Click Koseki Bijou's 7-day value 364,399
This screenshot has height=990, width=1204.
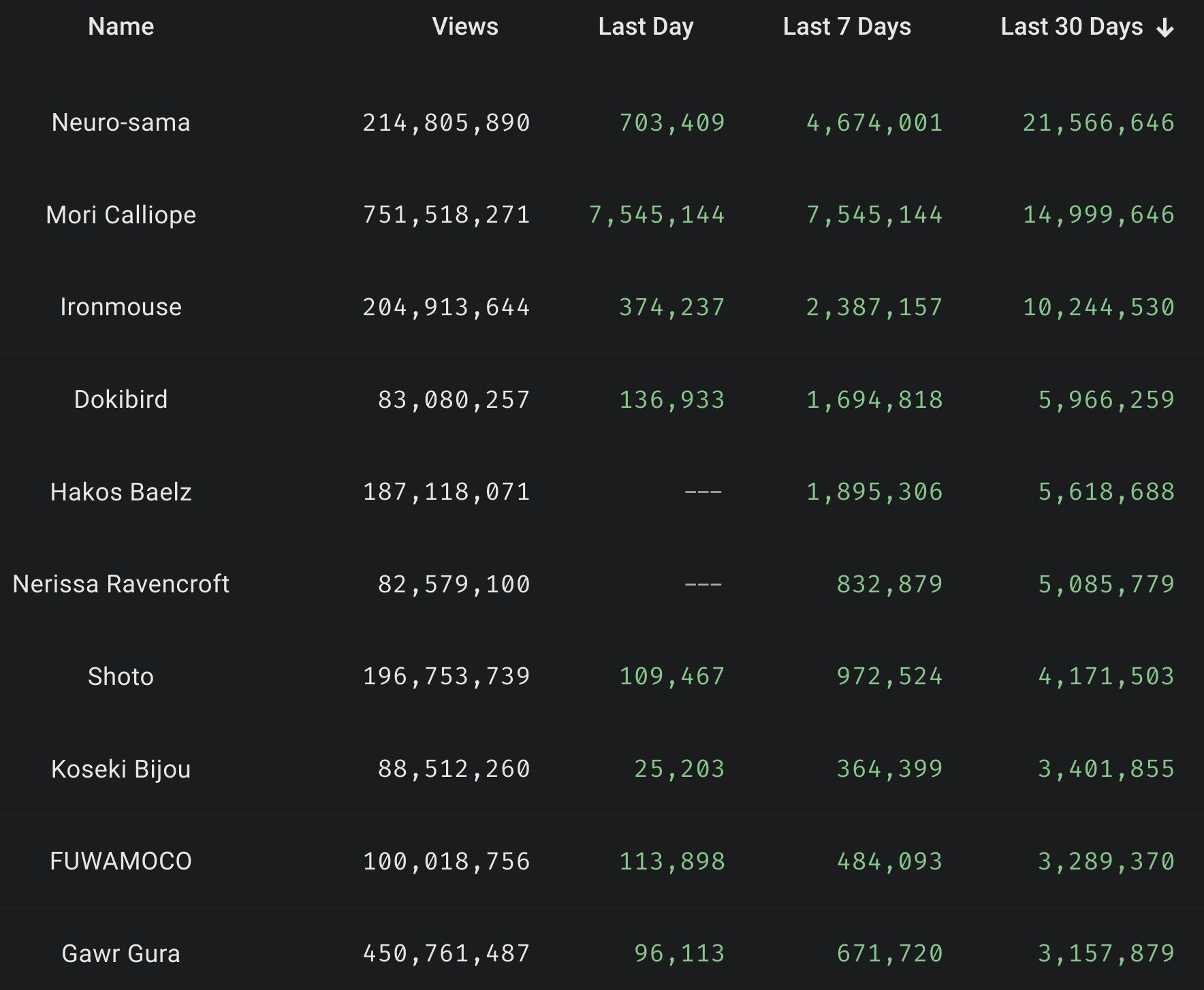coord(890,769)
